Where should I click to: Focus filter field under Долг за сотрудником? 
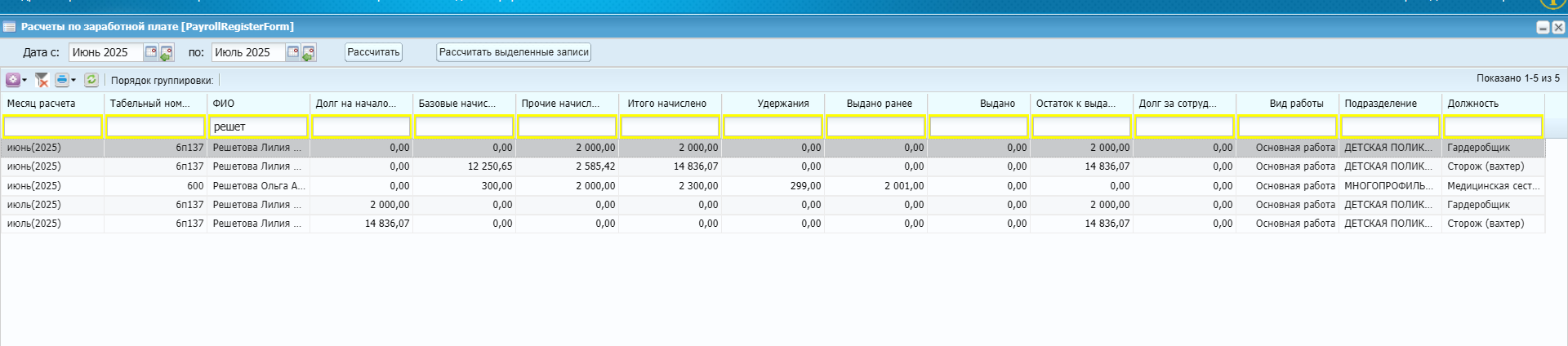click(1185, 126)
